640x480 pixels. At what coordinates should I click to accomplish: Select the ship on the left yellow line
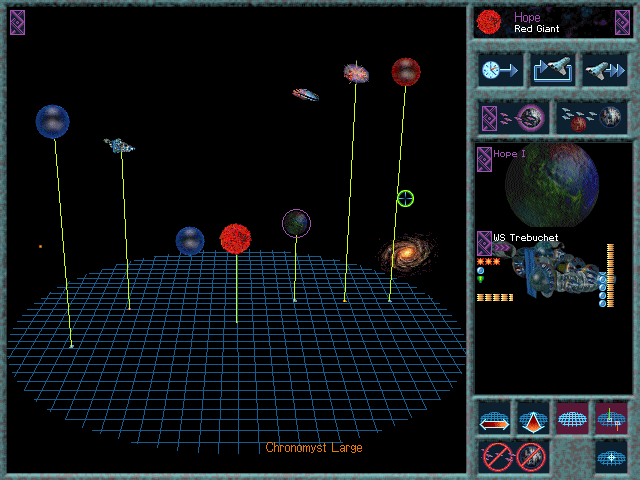[x=119, y=145]
